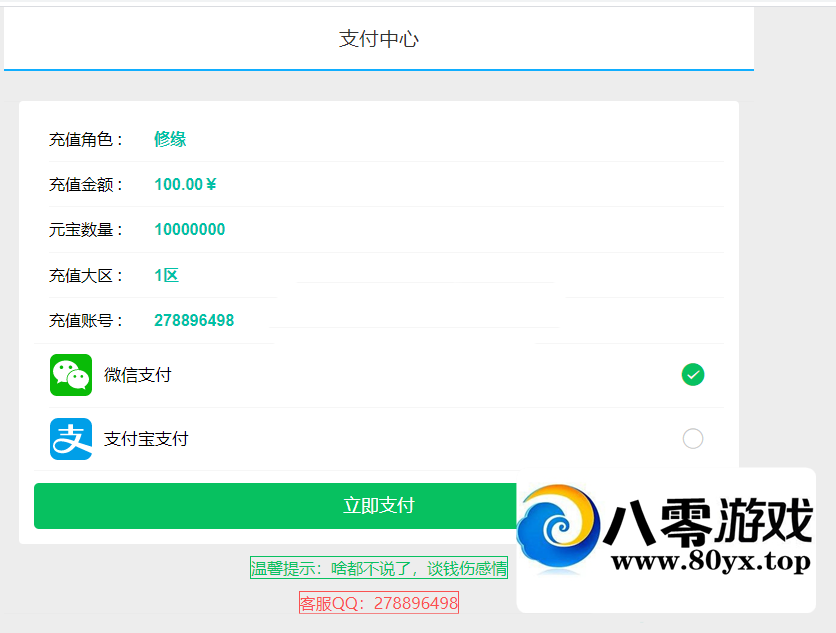This screenshot has width=836, height=633.
Task: Click the amount value 100.00￥
Action: pyautogui.click(x=185, y=185)
